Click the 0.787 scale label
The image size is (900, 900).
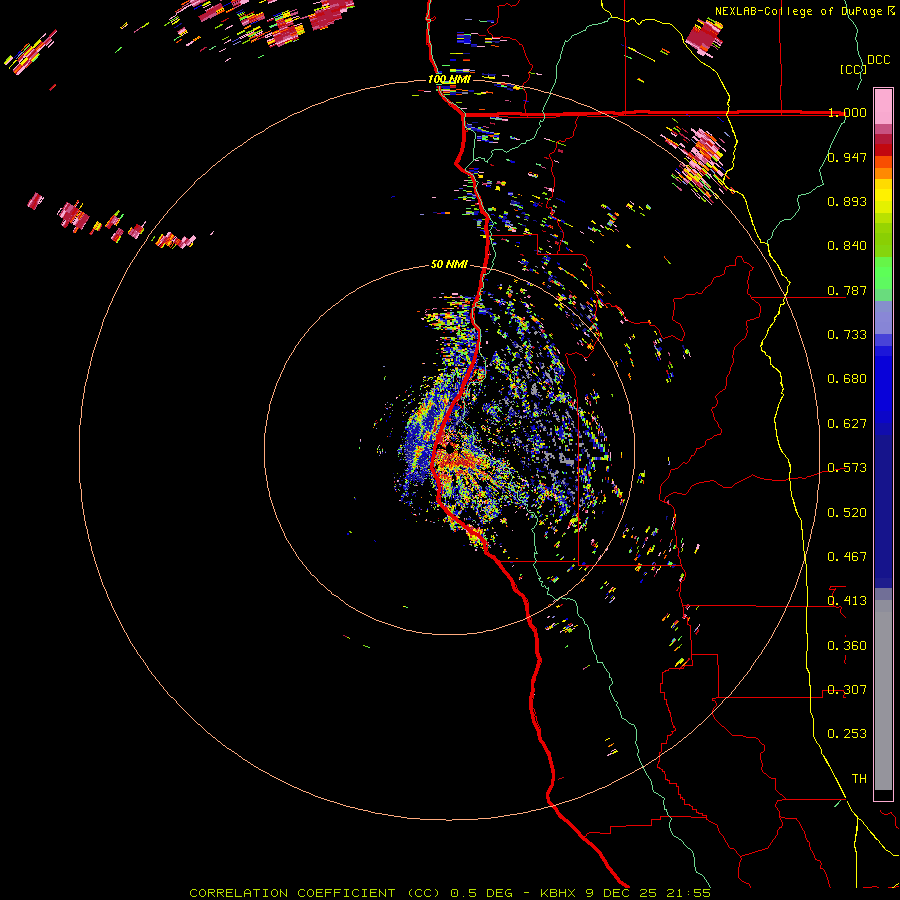pyautogui.click(x=847, y=290)
